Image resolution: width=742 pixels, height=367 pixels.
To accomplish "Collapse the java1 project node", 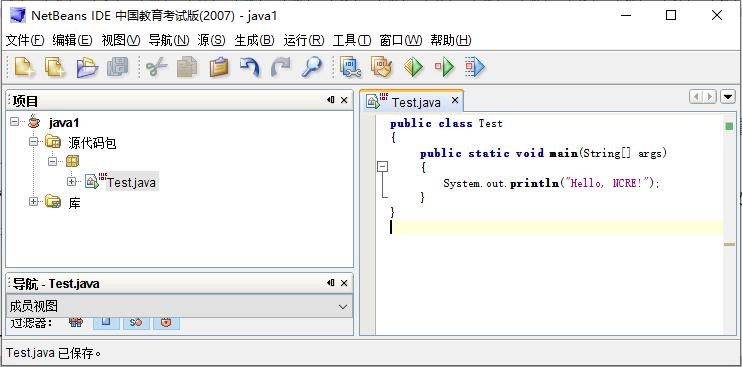I will tap(14, 122).
